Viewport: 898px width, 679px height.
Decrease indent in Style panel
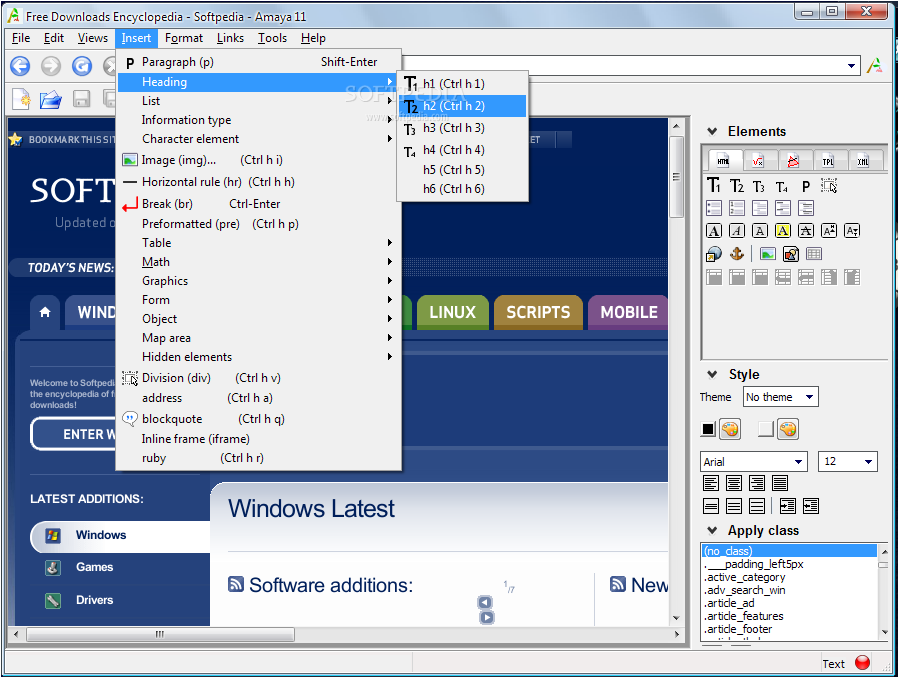click(x=811, y=506)
